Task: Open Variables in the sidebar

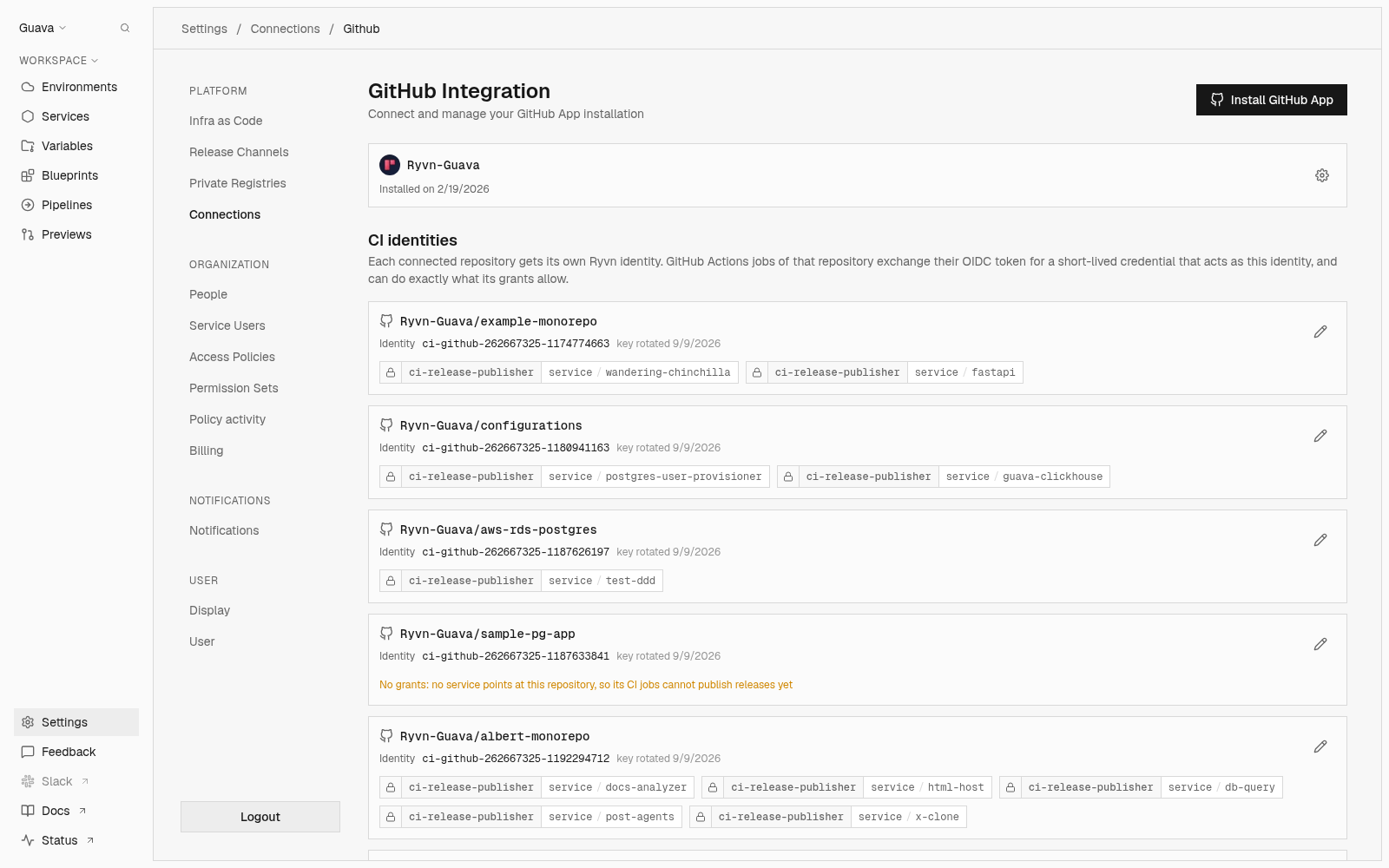Action: (x=76, y=146)
